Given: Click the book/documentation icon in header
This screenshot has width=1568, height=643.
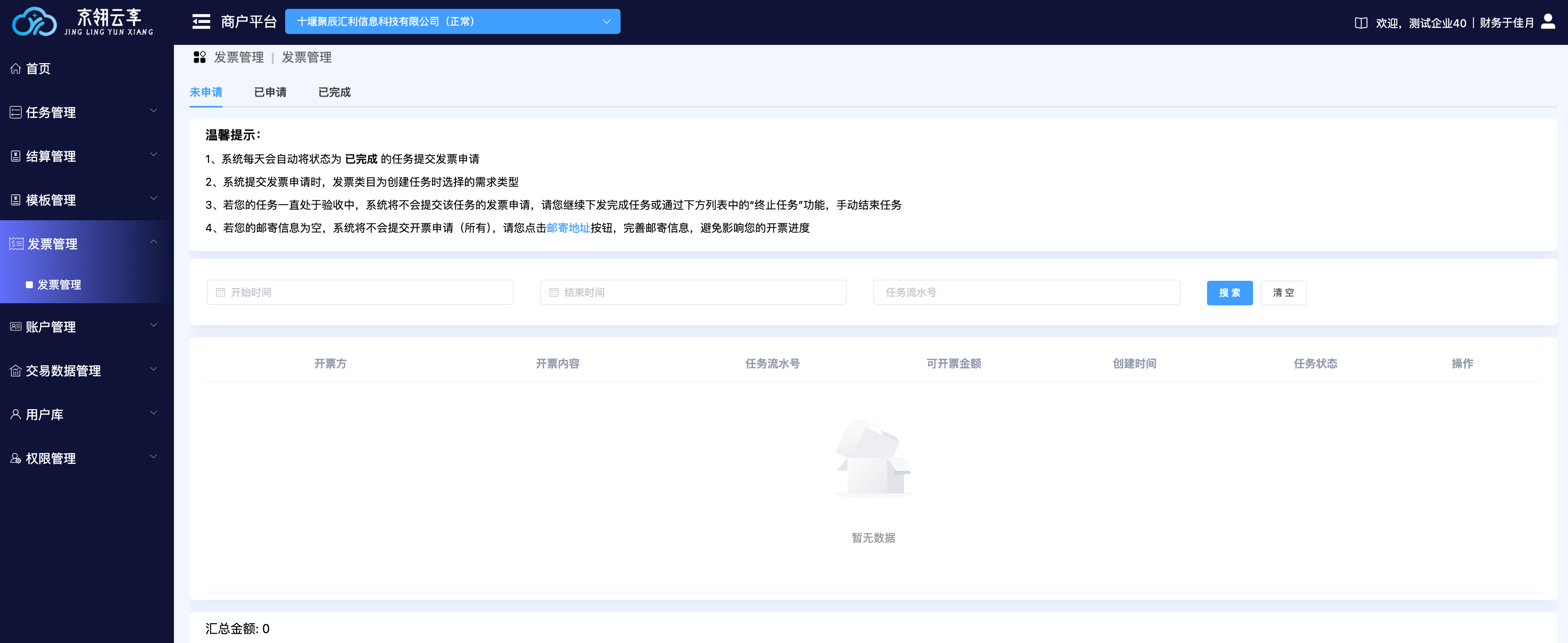Looking at the screenshot, I should [x=1361, y=23].
